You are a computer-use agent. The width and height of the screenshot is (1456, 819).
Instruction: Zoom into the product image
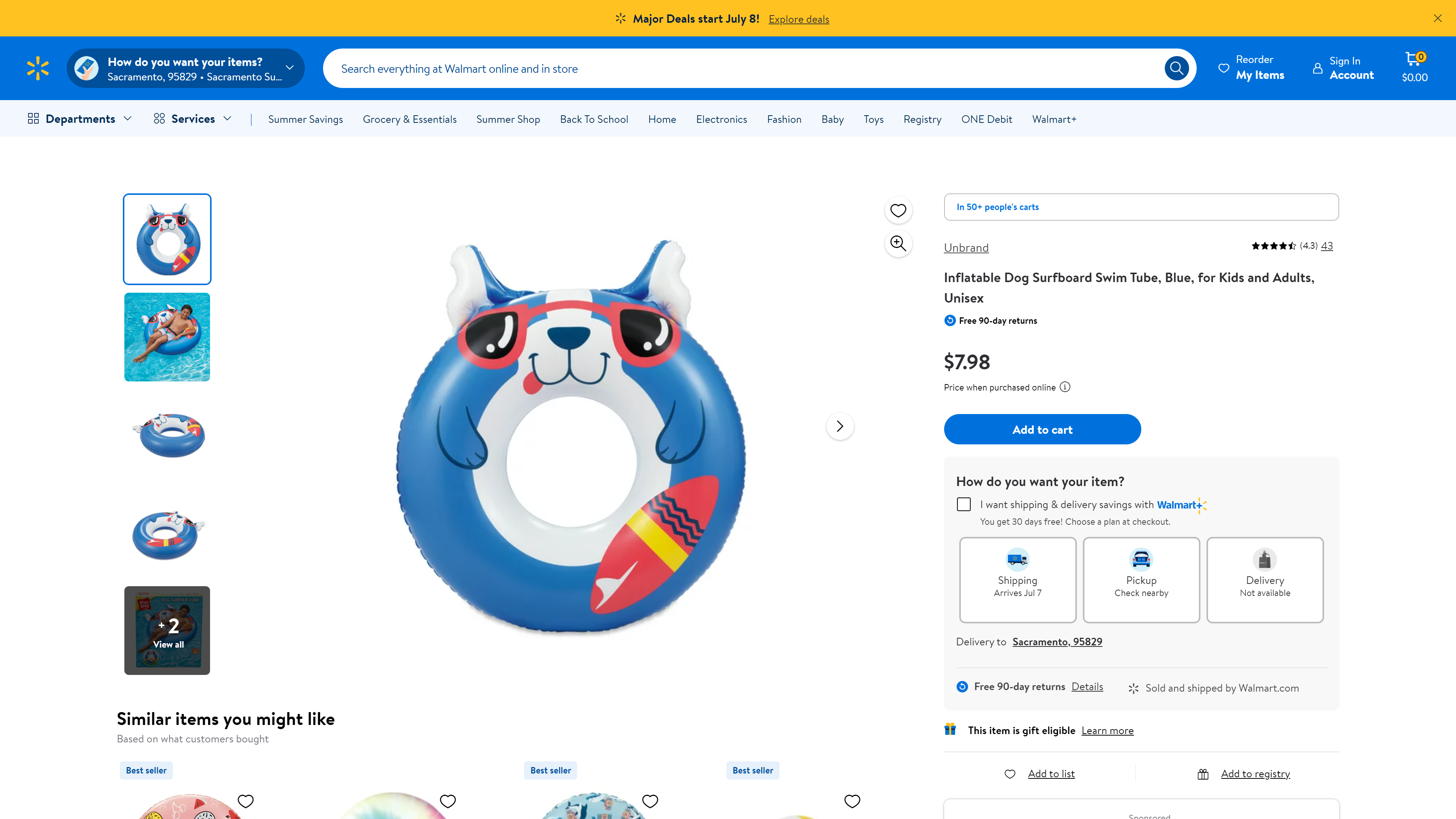(897, 243)
